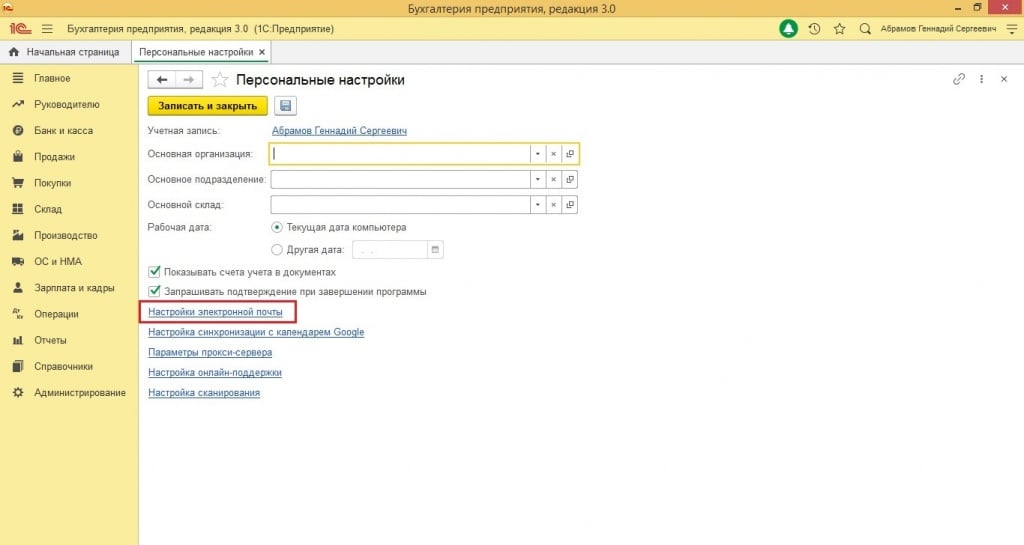Click the floppy disk save icon

286,106
